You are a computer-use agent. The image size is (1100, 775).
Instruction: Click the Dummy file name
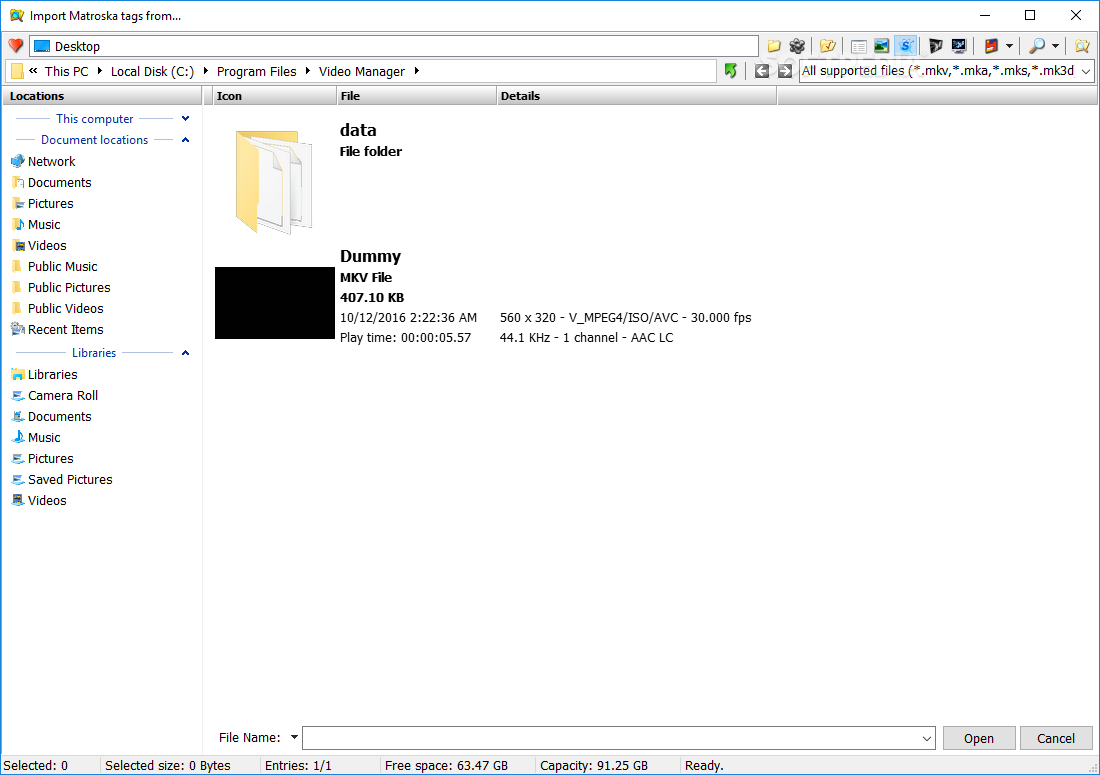point(370,256)
